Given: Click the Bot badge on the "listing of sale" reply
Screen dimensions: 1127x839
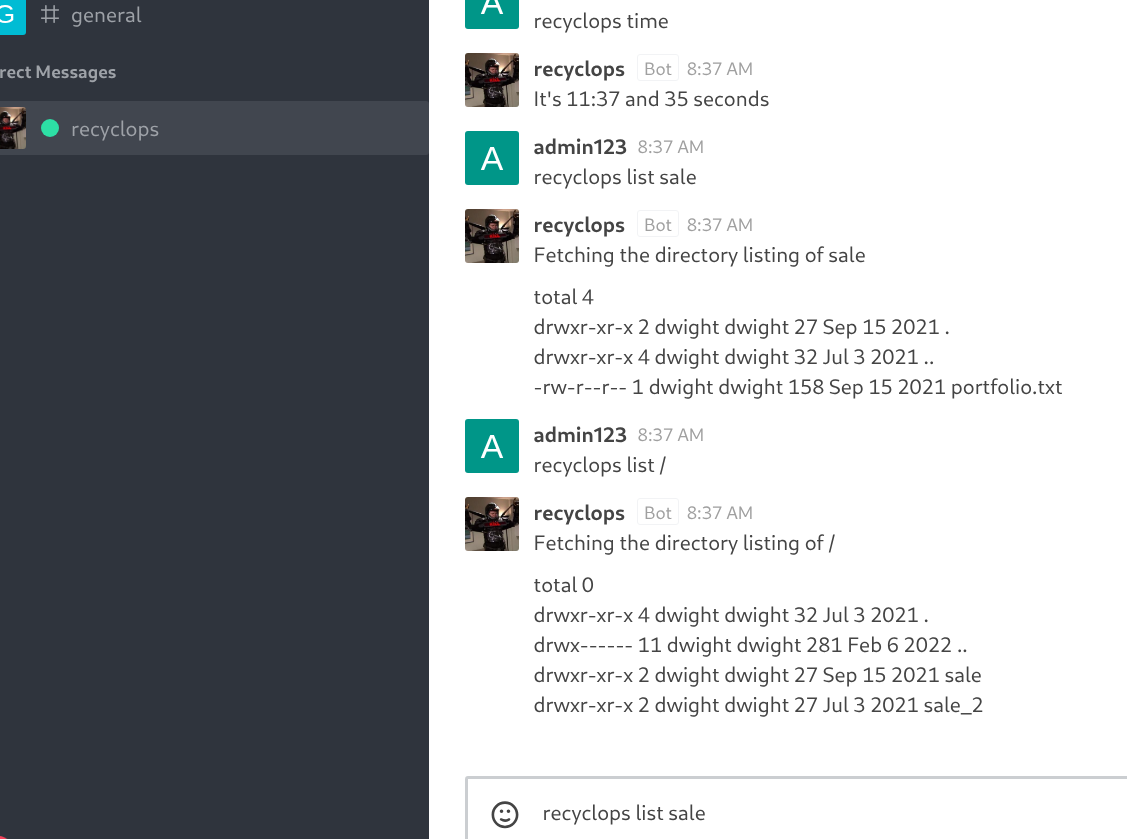Looking at the screenshot, I should 657,225.
